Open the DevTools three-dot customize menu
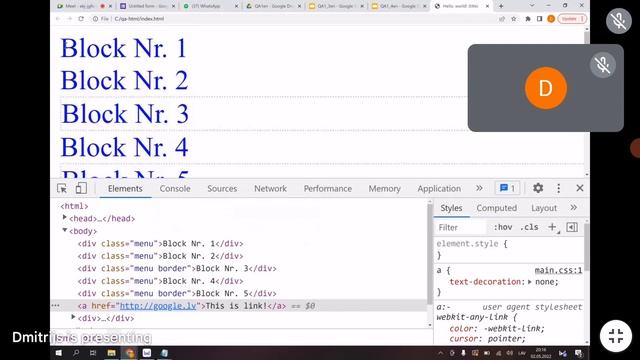The image size is (640, 360). [x=558, y=188]
